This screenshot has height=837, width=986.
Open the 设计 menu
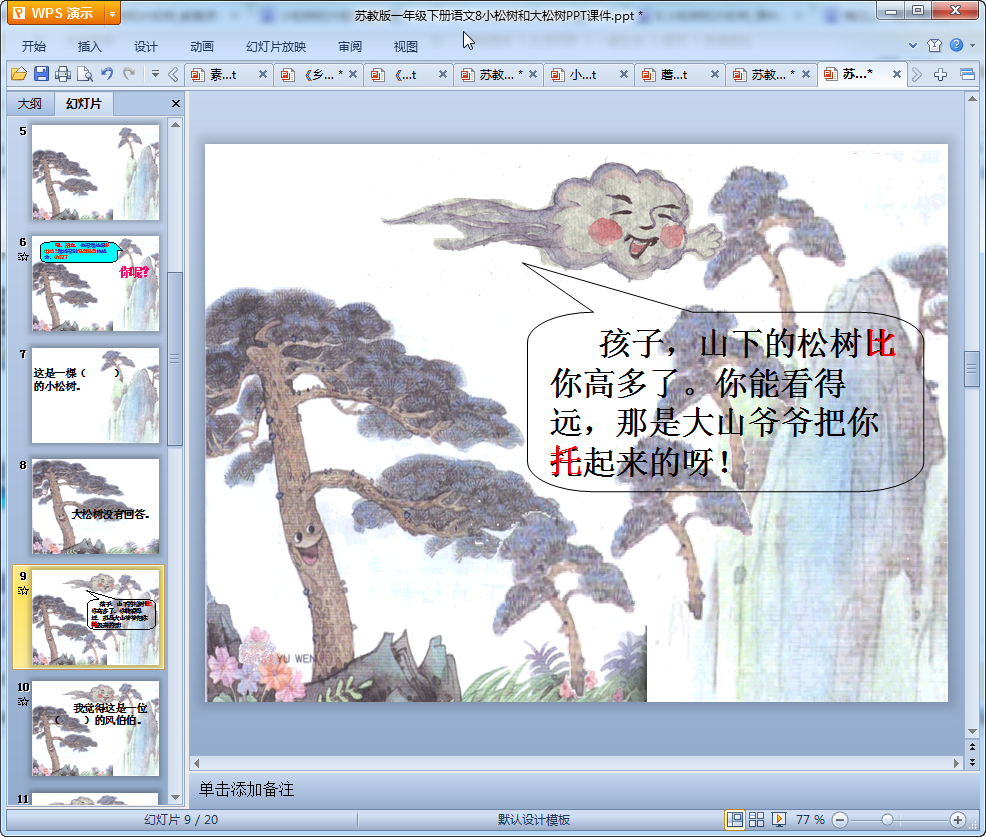145,47
